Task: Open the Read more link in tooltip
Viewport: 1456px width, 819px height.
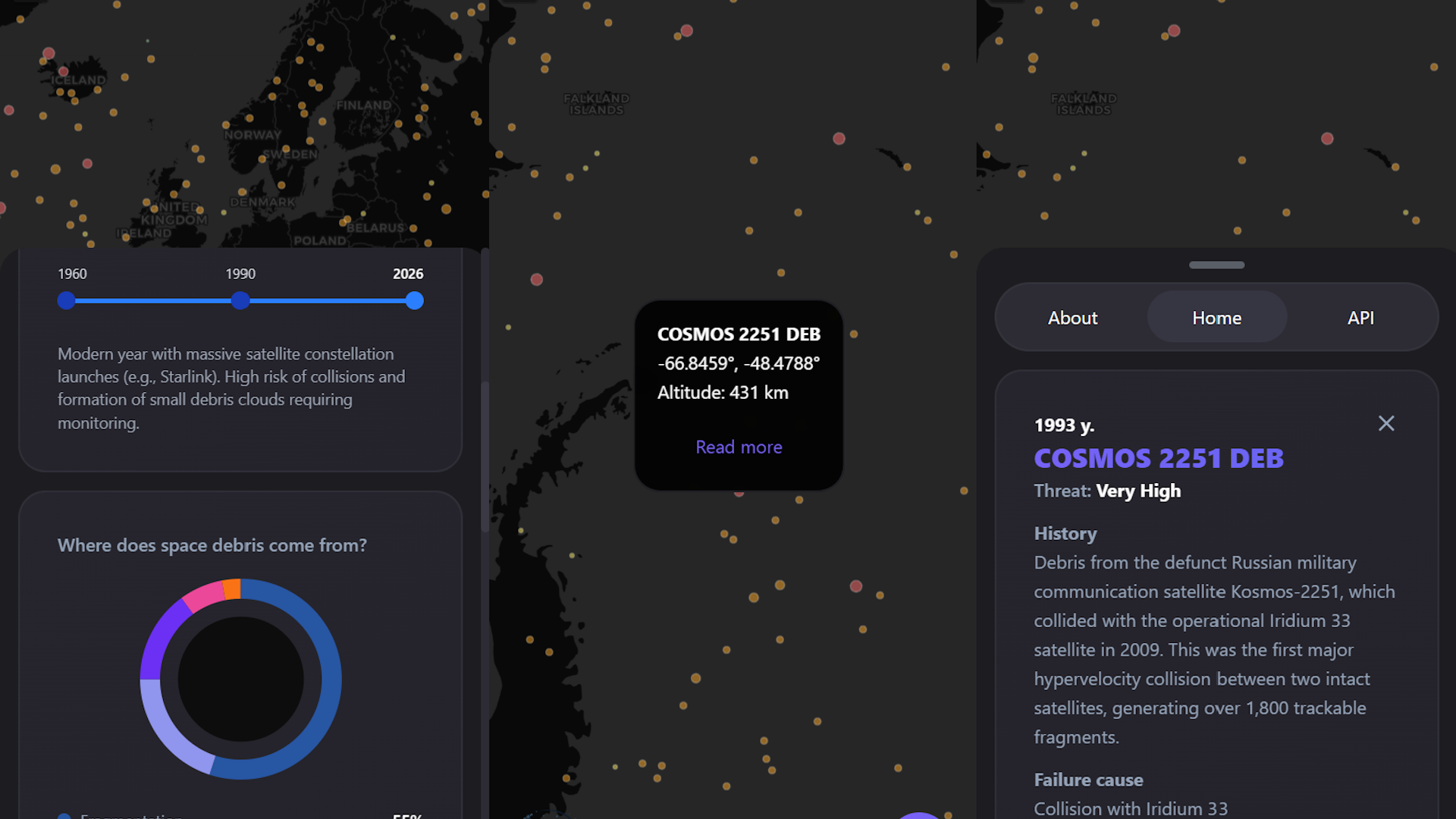Action: pos(739,447)
